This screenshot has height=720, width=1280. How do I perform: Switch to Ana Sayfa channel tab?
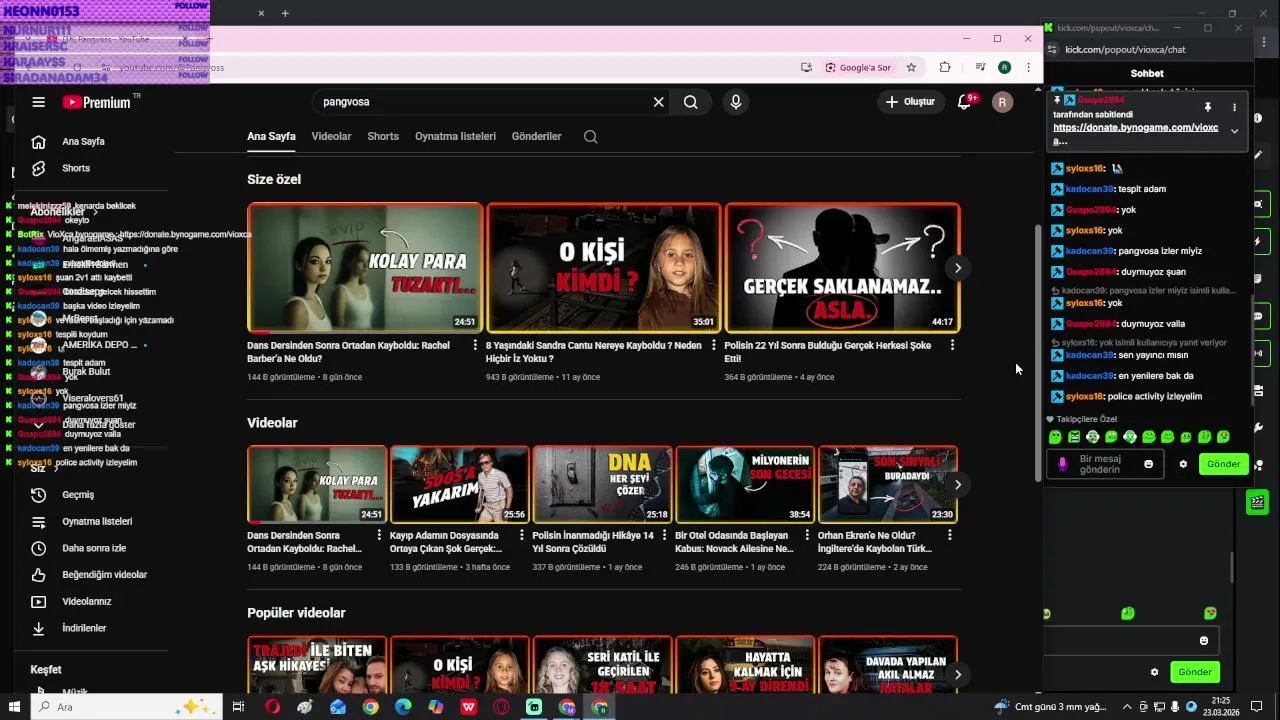pyautogui.click(x=271, y=136)
